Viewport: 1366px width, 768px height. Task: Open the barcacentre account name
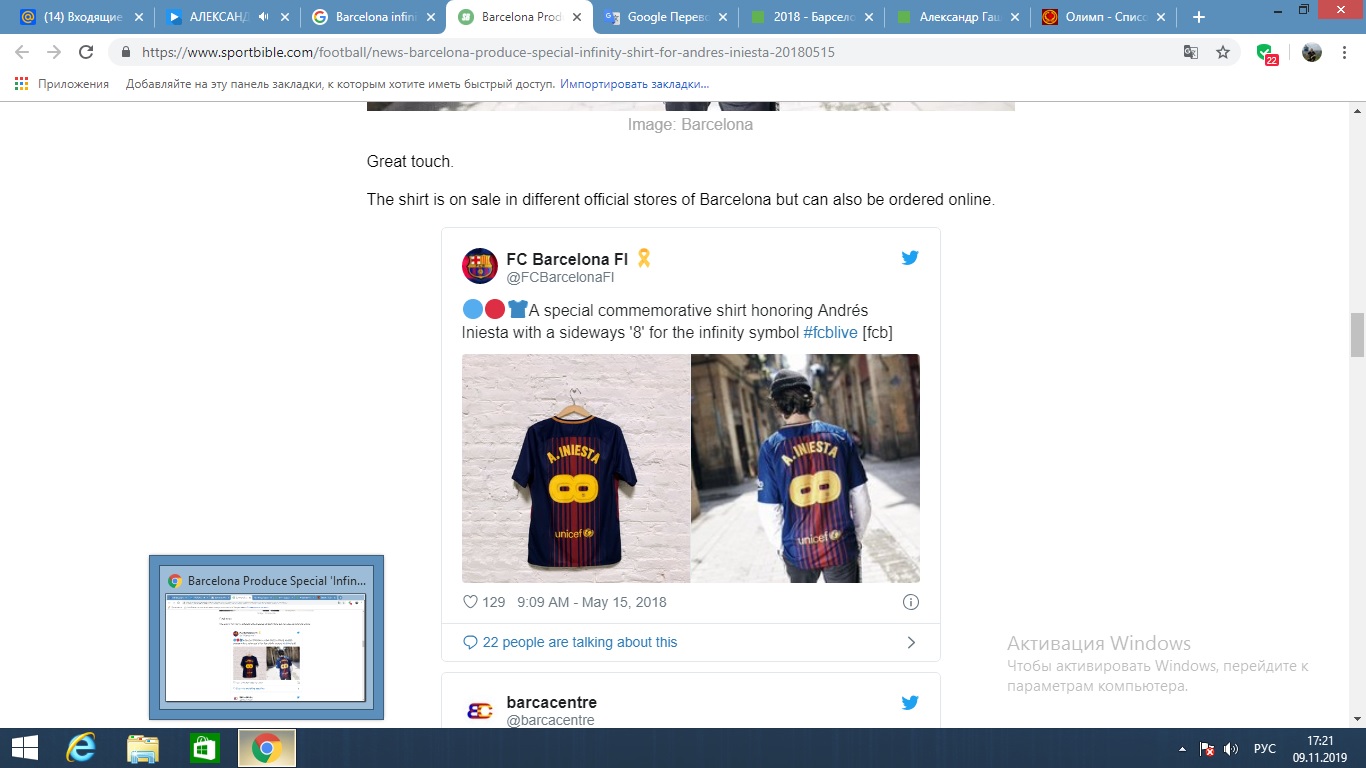(x=552, y=702)
